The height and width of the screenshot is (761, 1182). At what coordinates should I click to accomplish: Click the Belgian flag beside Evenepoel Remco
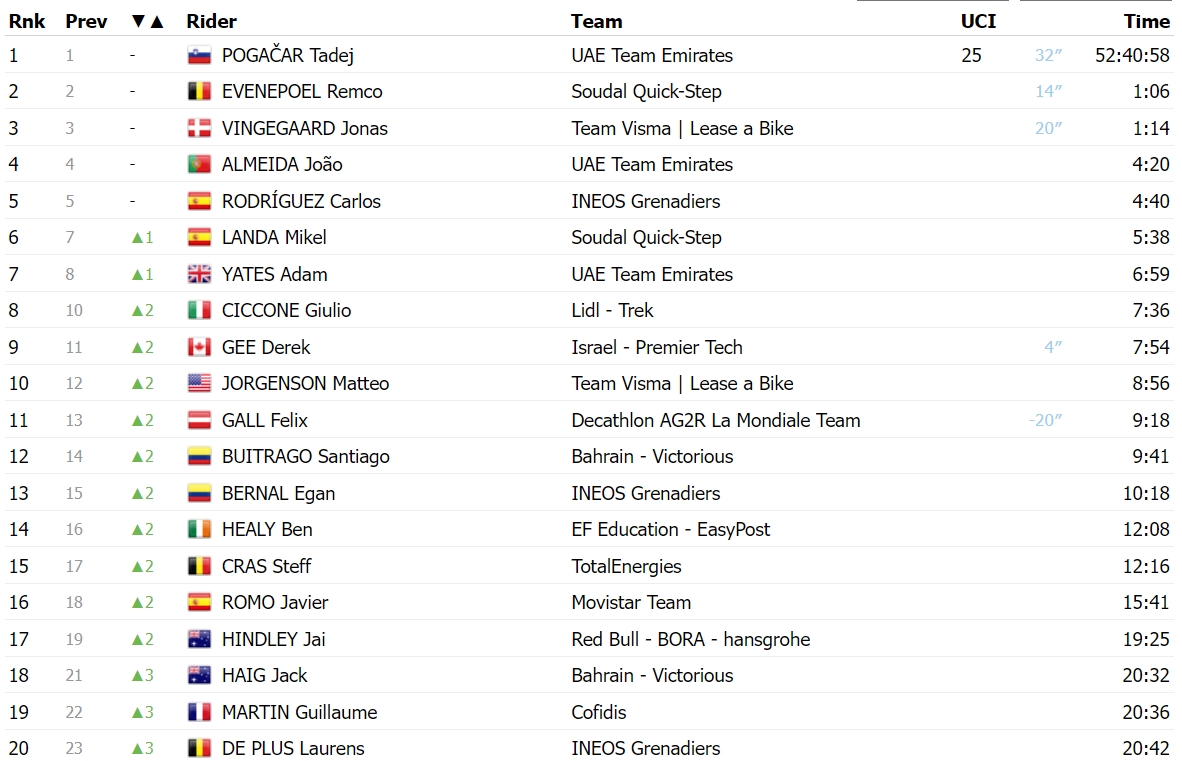199,91
